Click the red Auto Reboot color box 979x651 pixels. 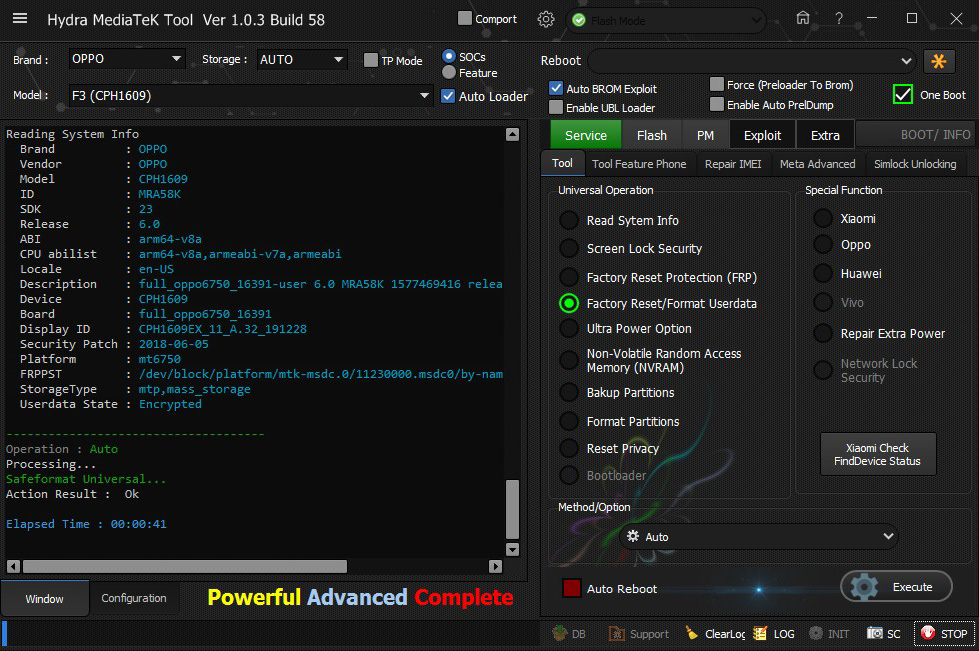coord(571,588)
